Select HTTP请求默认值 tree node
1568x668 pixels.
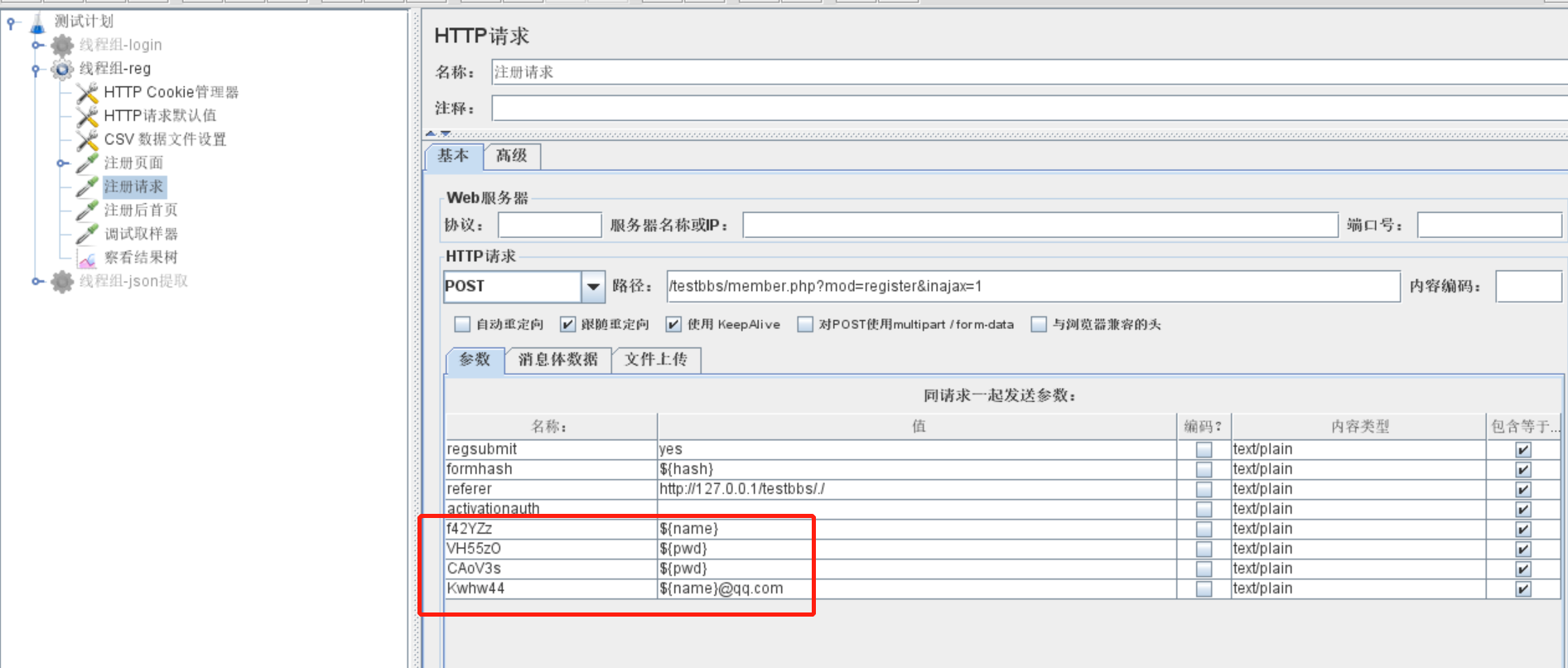pyautogui.click(x=160, y=115)
